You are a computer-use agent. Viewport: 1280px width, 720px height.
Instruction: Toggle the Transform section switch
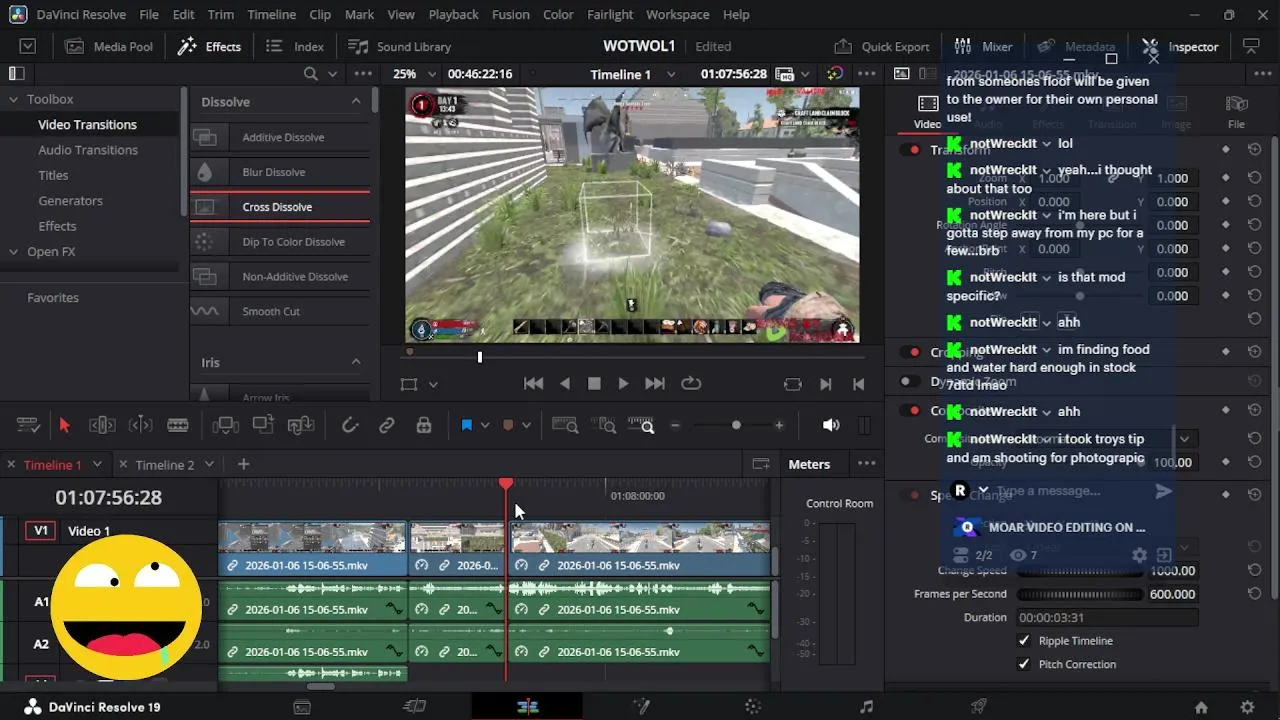(x=911, y=149)
